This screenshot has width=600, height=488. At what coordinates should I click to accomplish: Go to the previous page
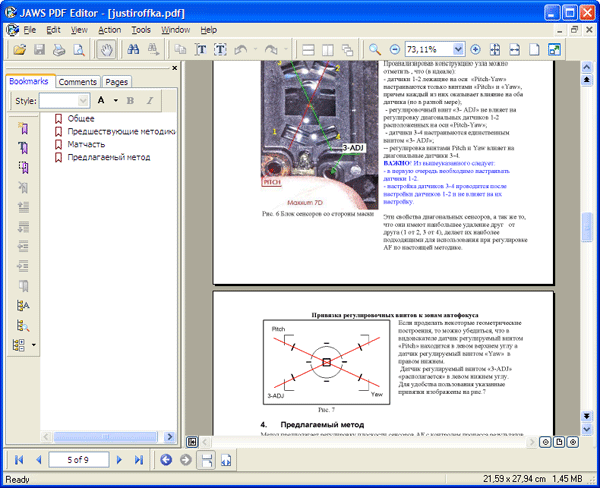[38, 460]
